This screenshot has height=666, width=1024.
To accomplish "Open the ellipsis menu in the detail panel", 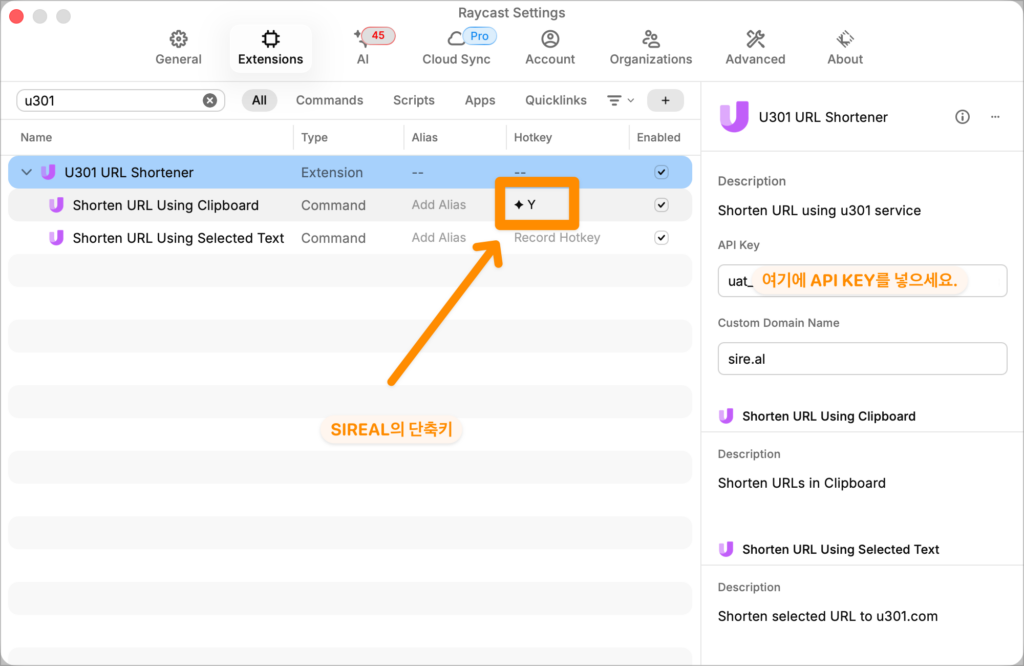I will pos(995,117).
